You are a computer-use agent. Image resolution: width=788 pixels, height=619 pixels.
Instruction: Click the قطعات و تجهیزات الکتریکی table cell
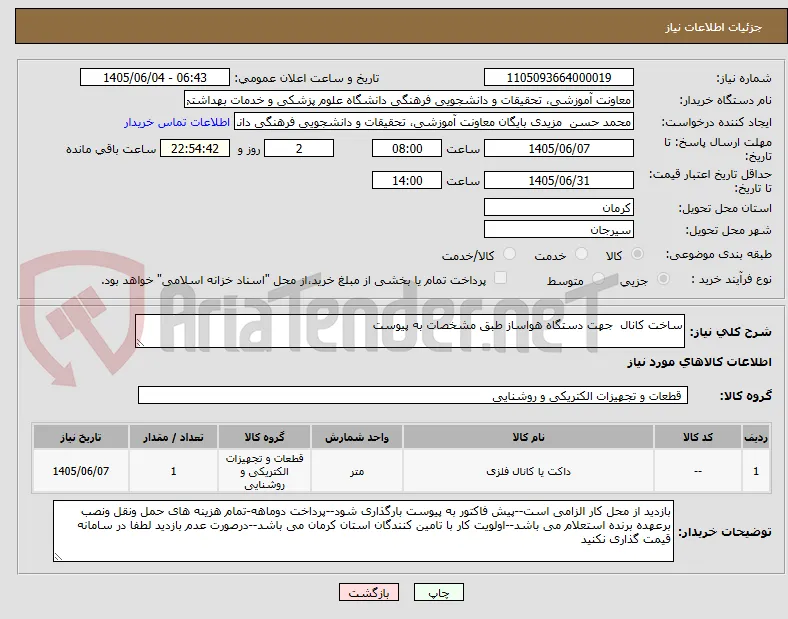coord(264,471)
